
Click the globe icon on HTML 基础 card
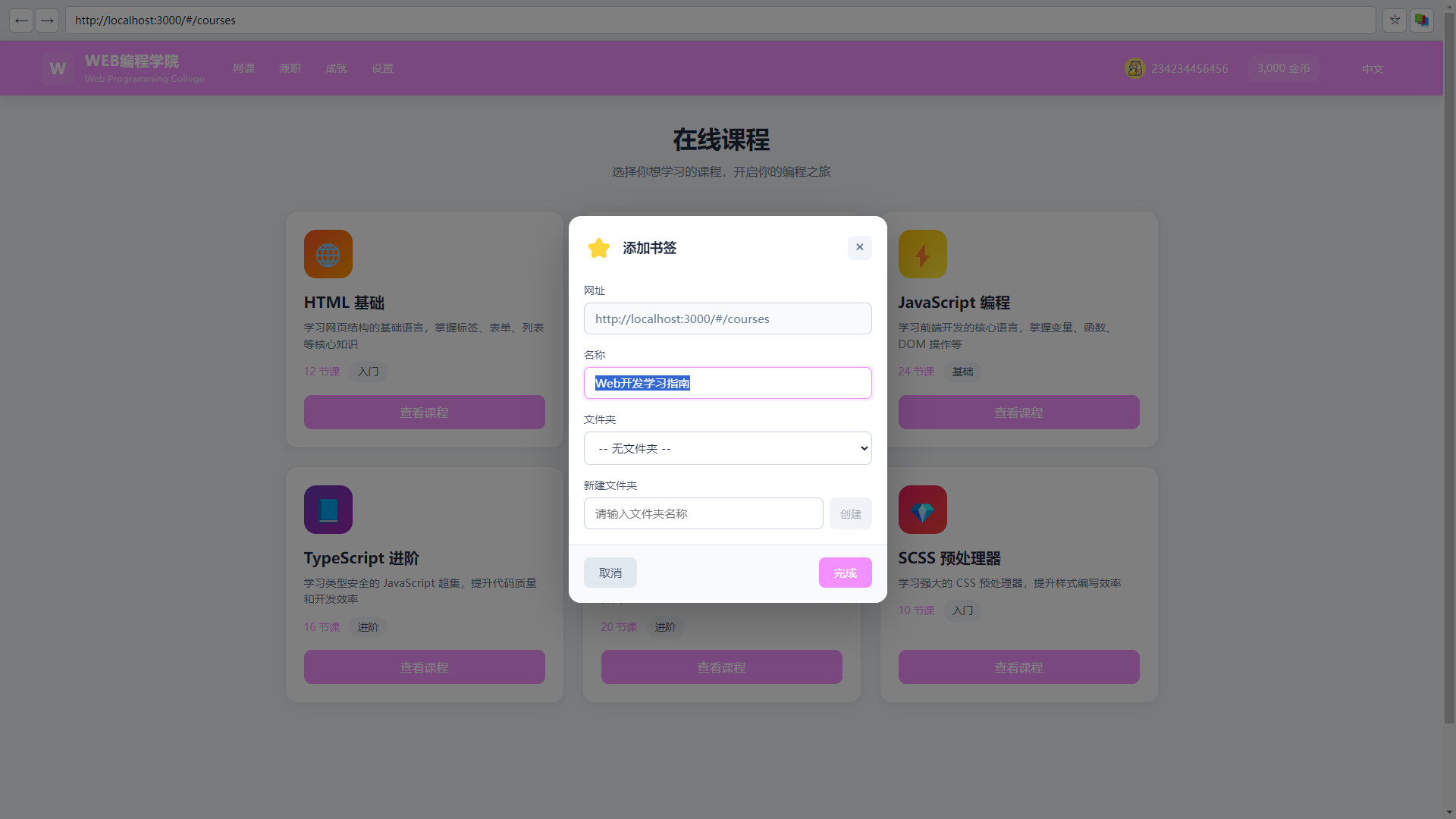(328, 253)
